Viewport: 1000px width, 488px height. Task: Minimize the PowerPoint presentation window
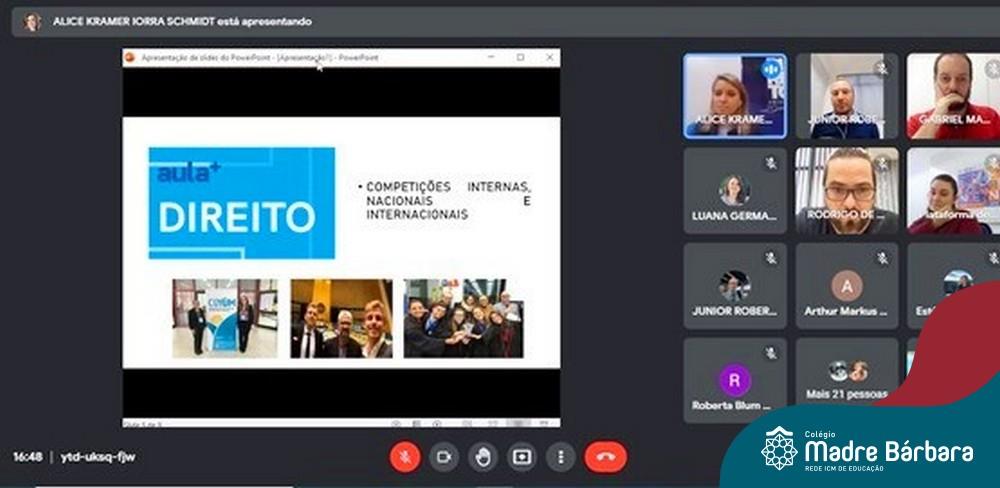[491, 57]
